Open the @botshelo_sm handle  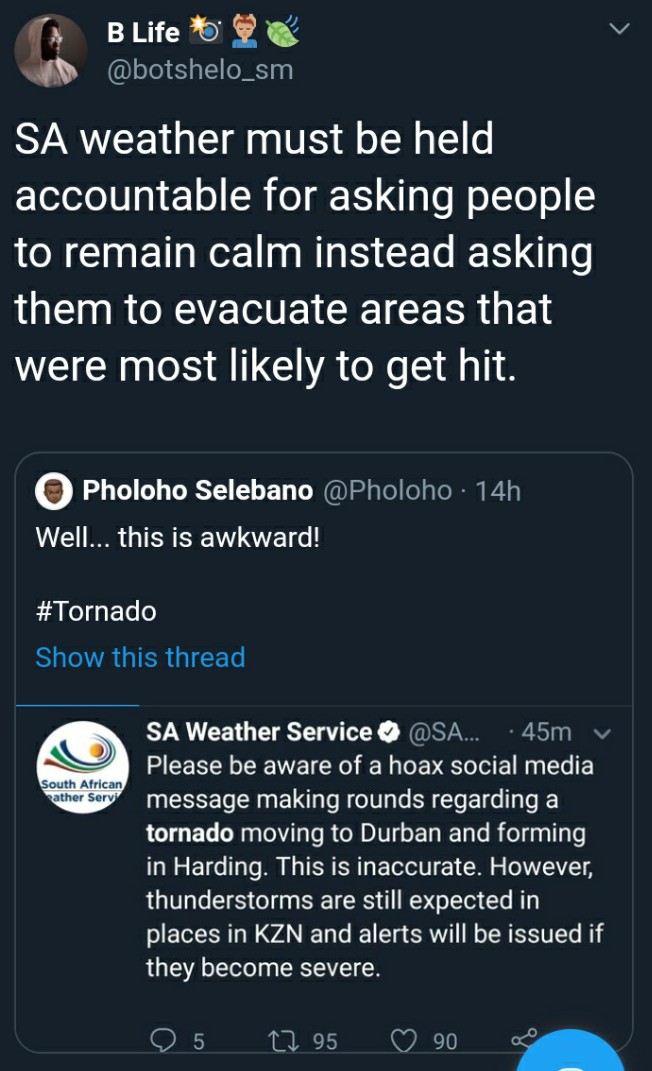200,70
